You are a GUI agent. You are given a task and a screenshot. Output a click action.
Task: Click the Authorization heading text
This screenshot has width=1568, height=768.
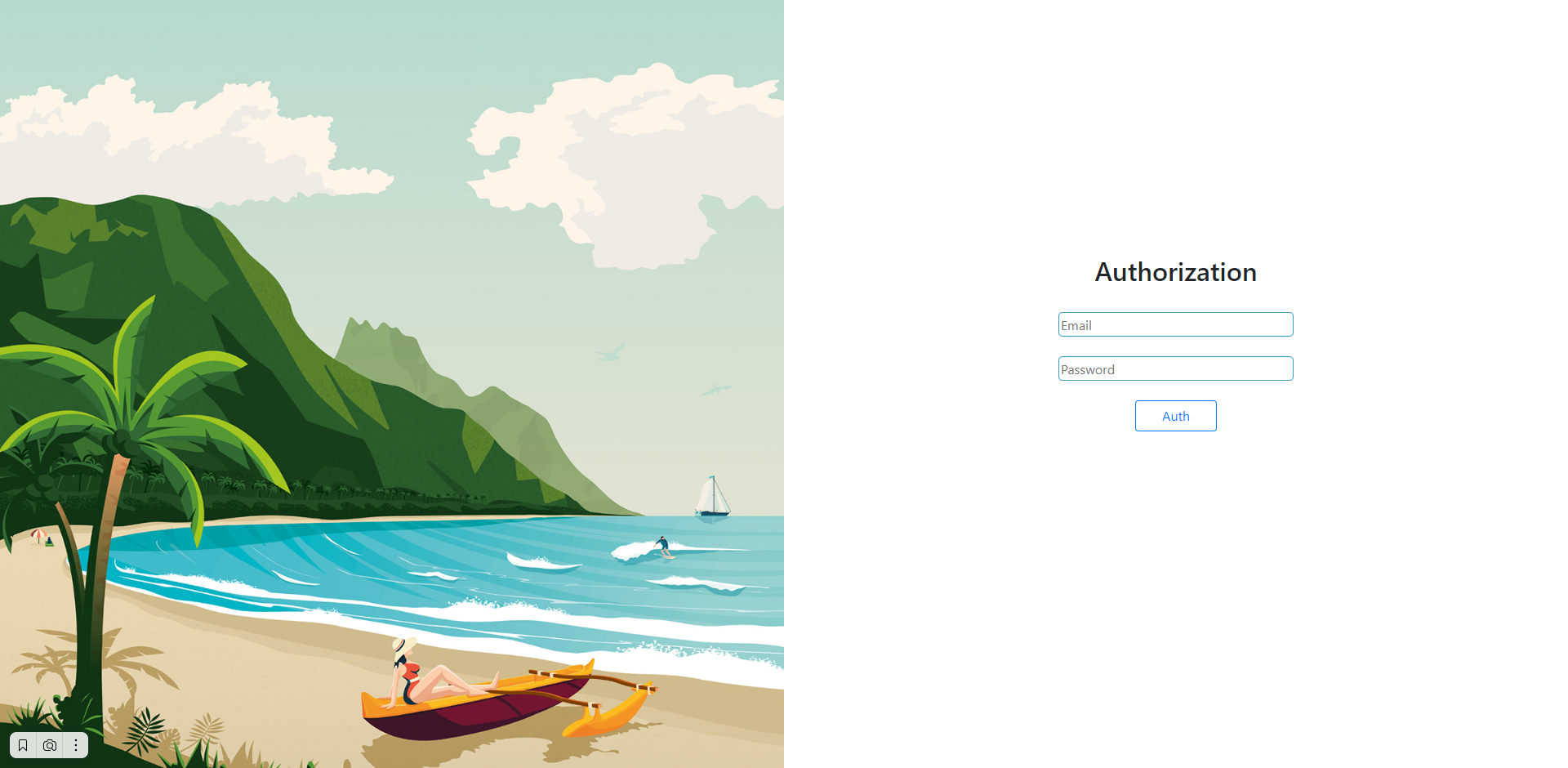1175,272
